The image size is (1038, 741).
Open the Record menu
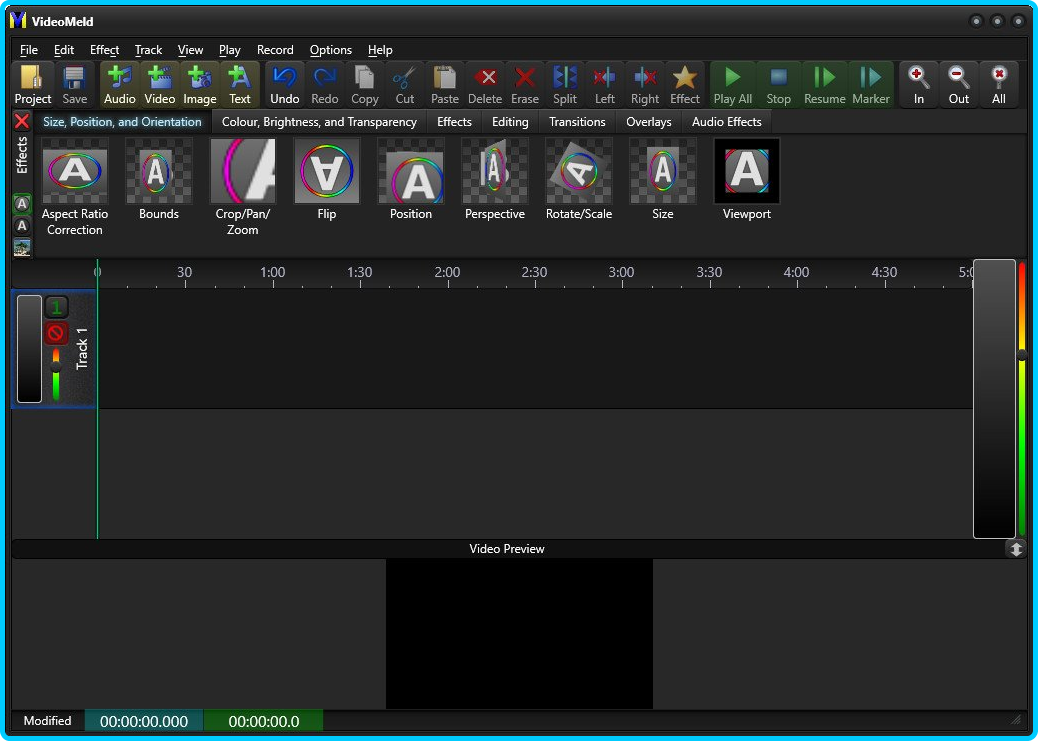(x=275, y=50)
